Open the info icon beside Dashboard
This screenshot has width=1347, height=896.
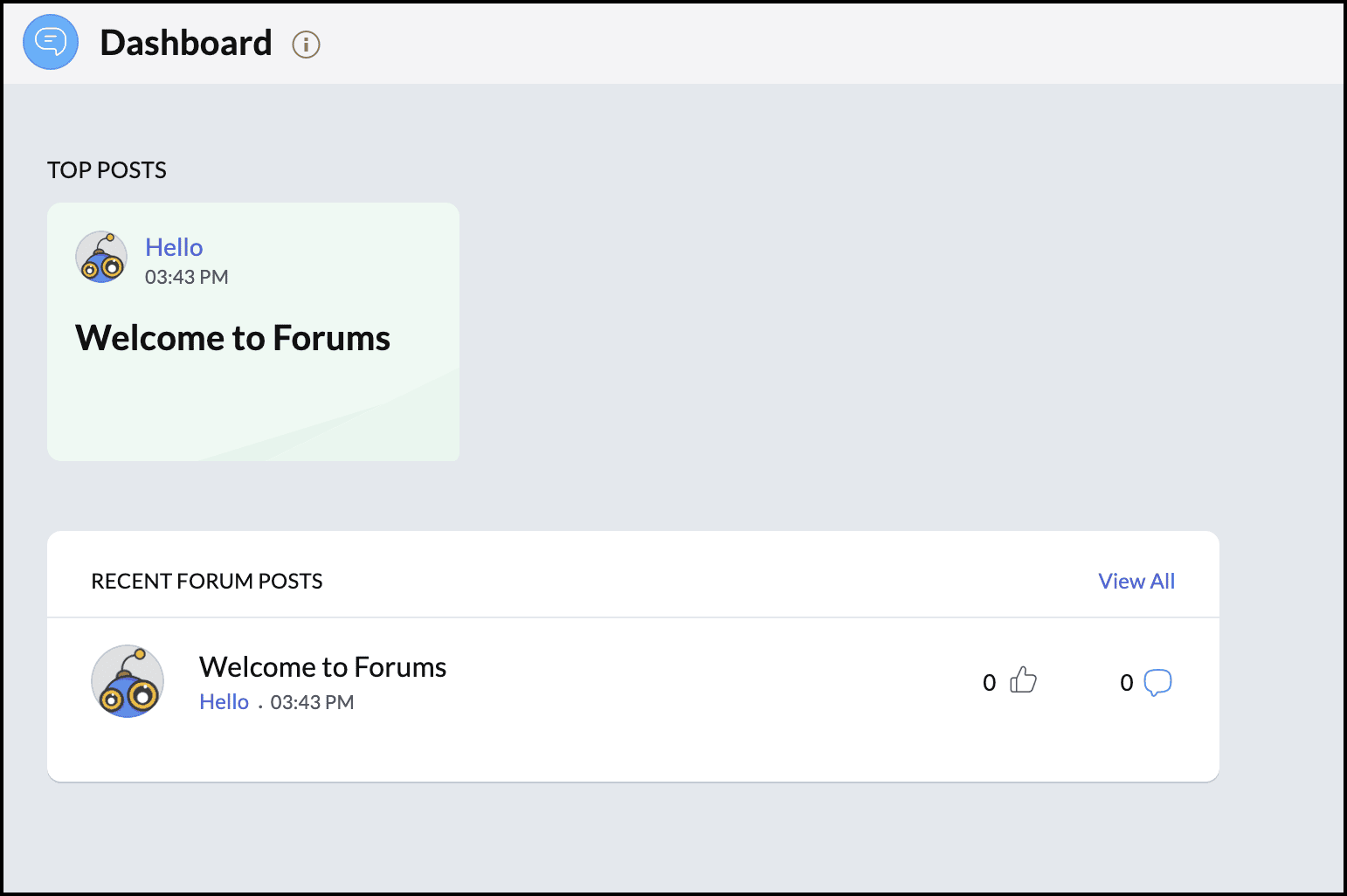306,45
